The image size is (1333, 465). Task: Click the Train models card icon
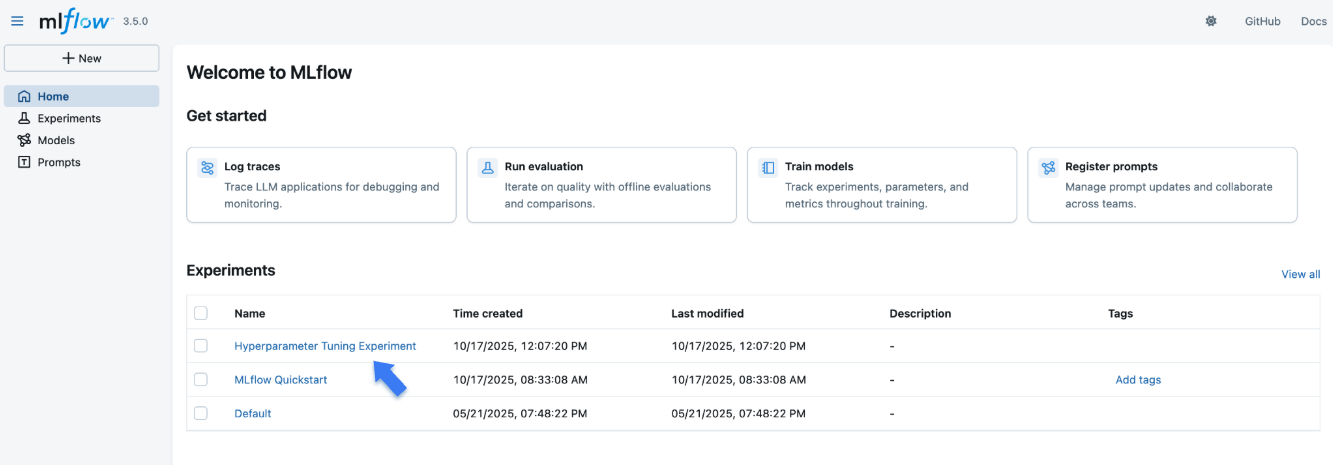coord(768,168)
